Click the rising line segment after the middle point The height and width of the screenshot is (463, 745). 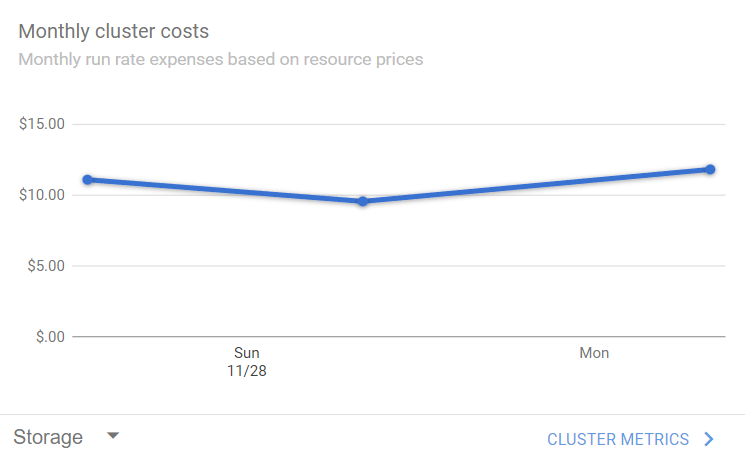536,185
